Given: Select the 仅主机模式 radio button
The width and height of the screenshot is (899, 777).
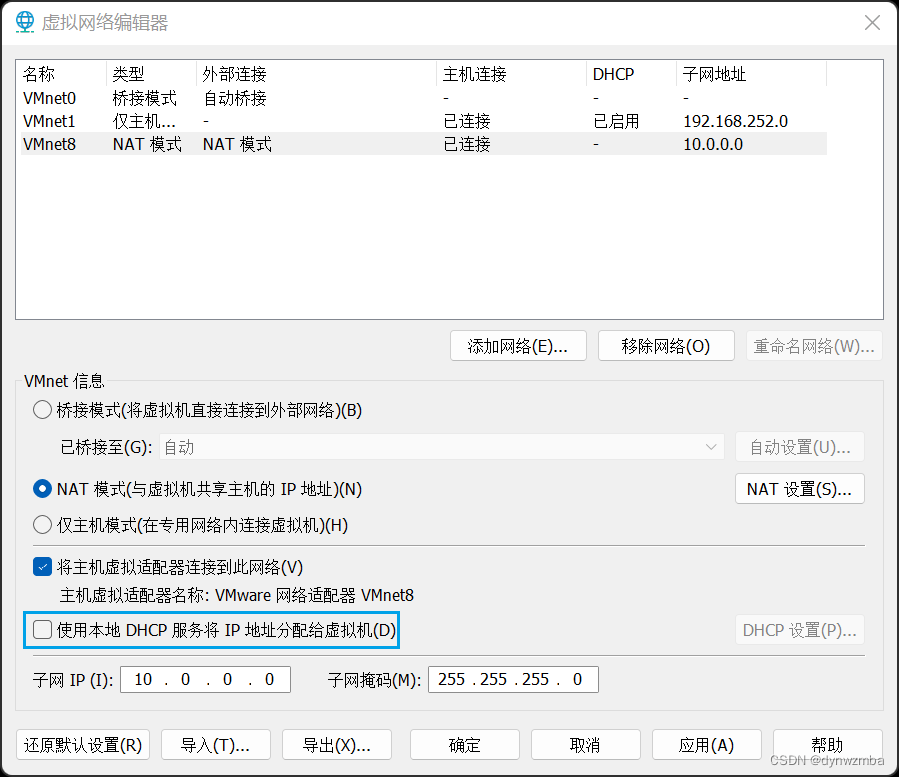Looking at the screenshot, I should click(42, 525).
